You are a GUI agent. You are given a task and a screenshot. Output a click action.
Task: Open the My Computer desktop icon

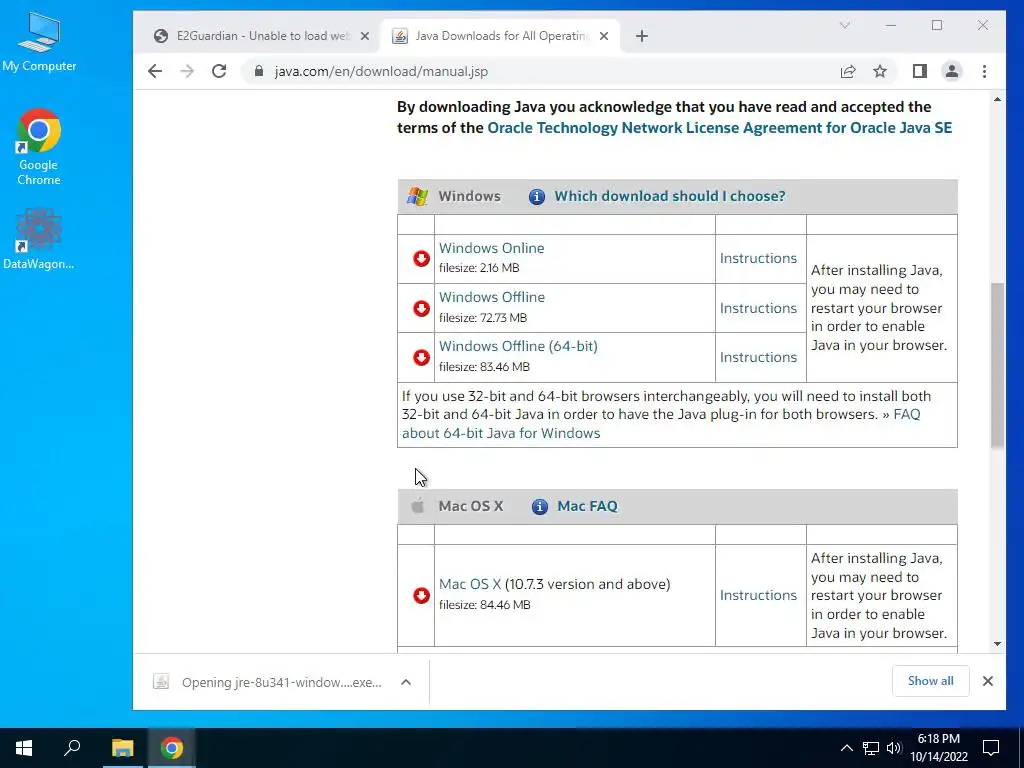pos(39,42)
